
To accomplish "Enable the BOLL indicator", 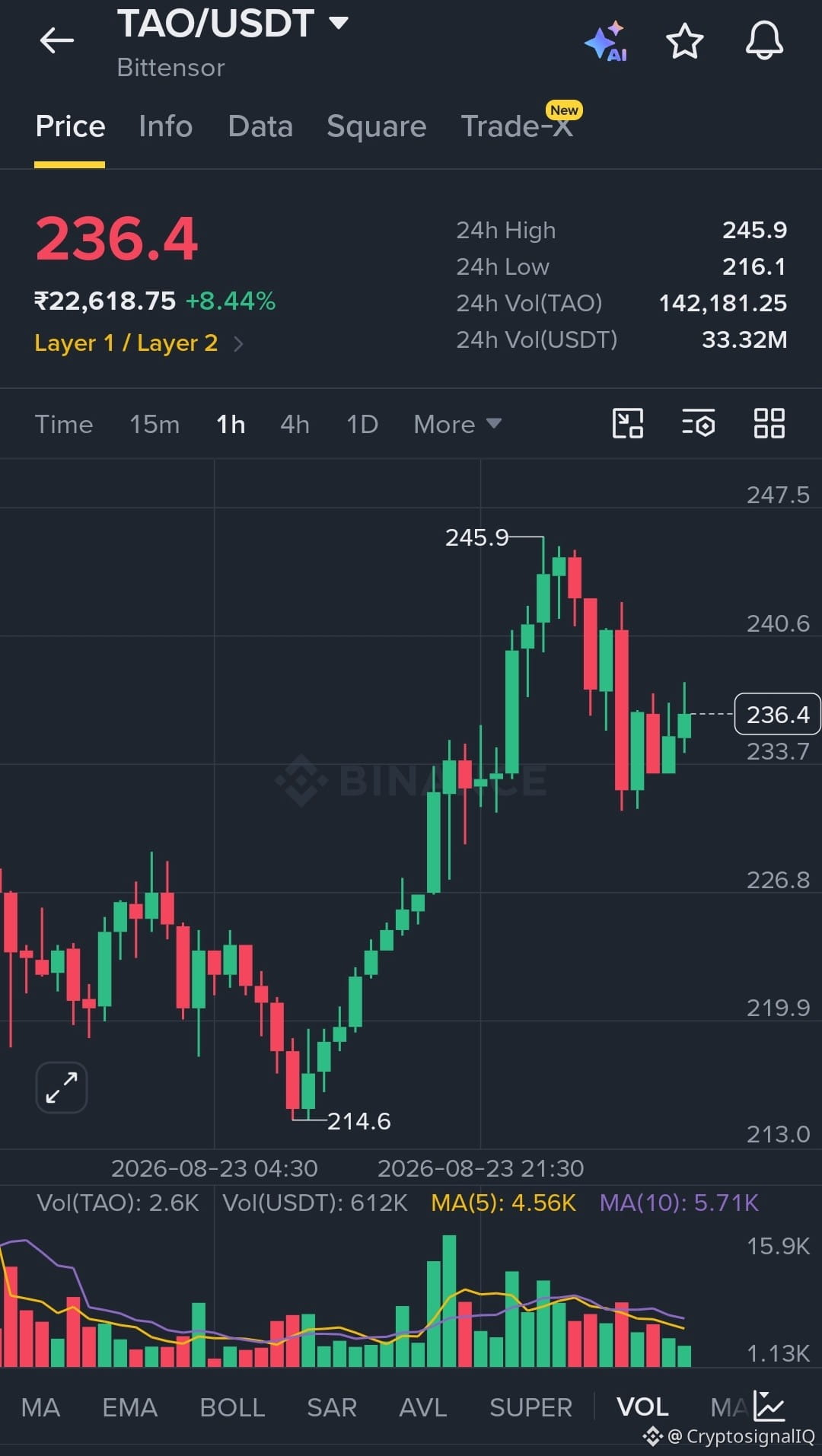I will 232,1407.
